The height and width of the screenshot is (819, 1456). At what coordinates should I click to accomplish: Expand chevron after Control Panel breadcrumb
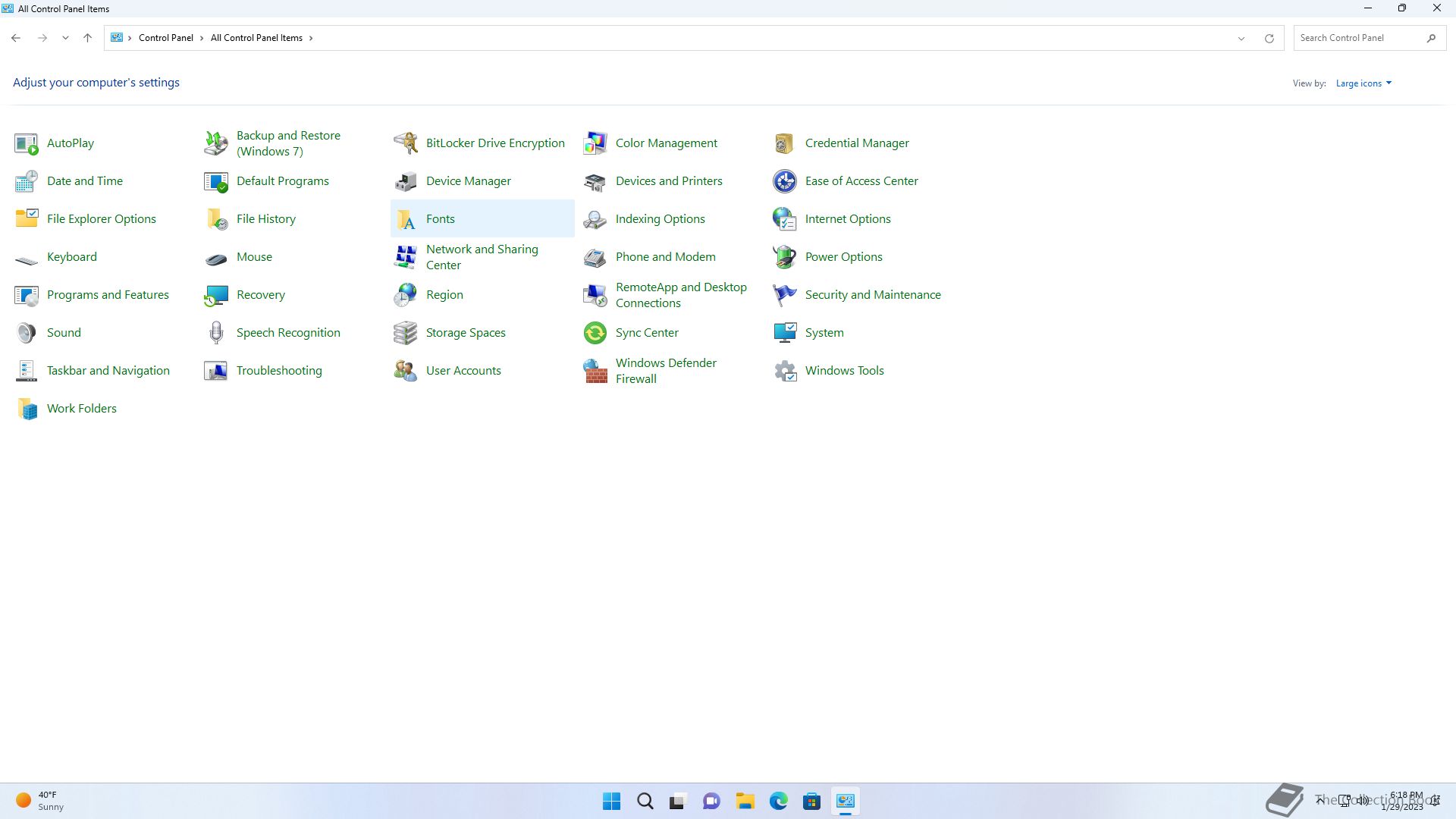coord(202,38)
